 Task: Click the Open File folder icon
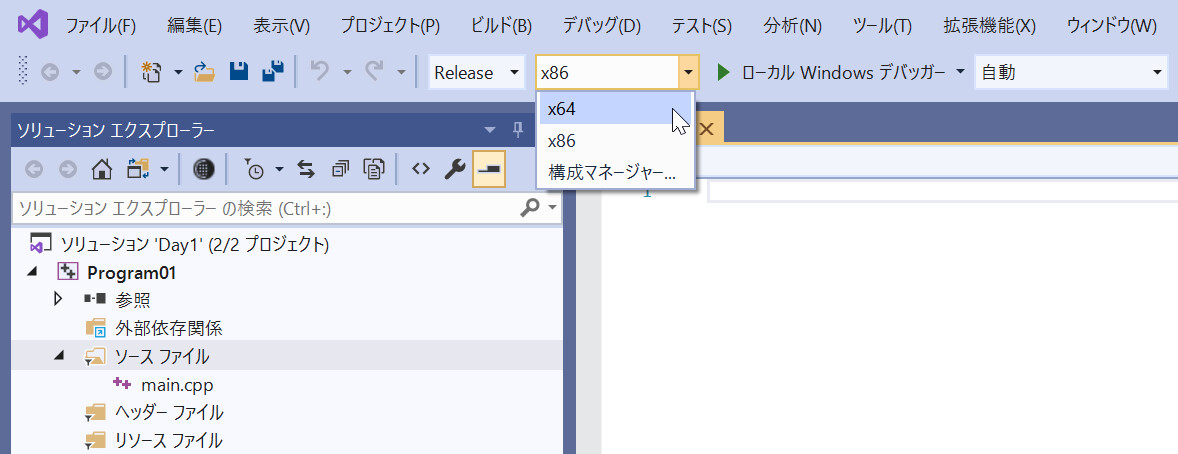205,72
